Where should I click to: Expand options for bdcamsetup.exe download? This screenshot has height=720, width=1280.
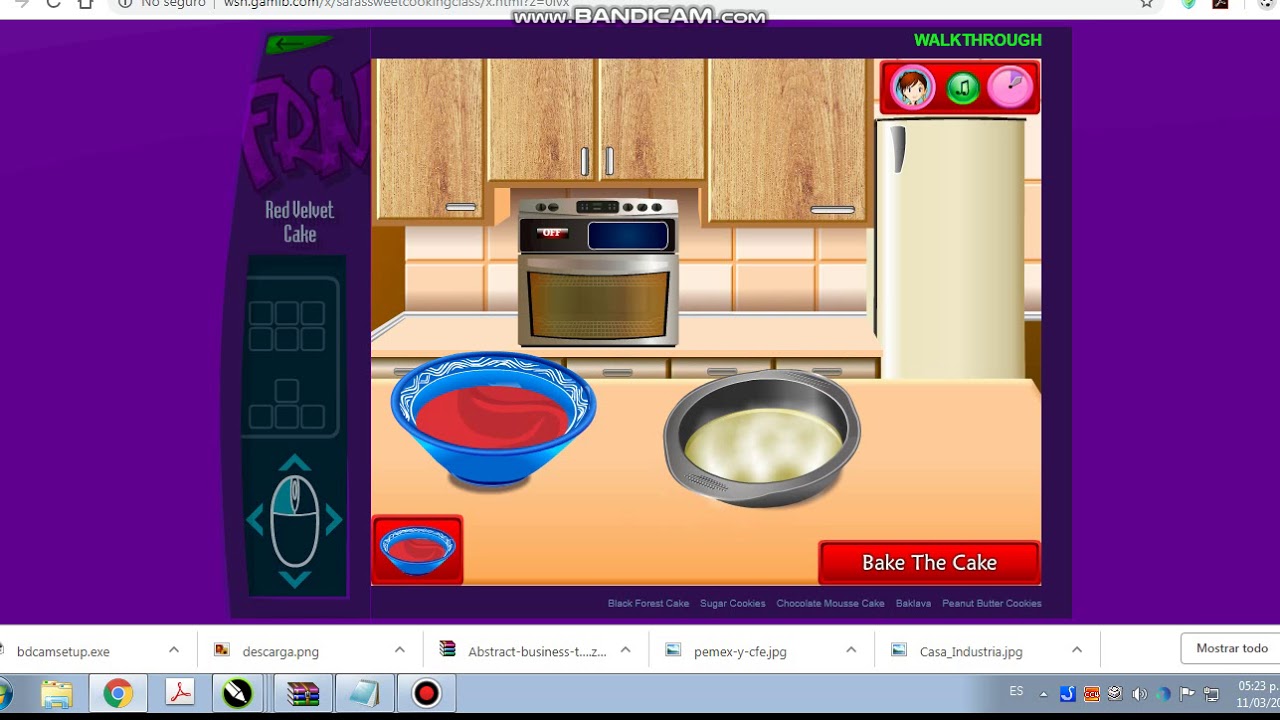point(173,650)
